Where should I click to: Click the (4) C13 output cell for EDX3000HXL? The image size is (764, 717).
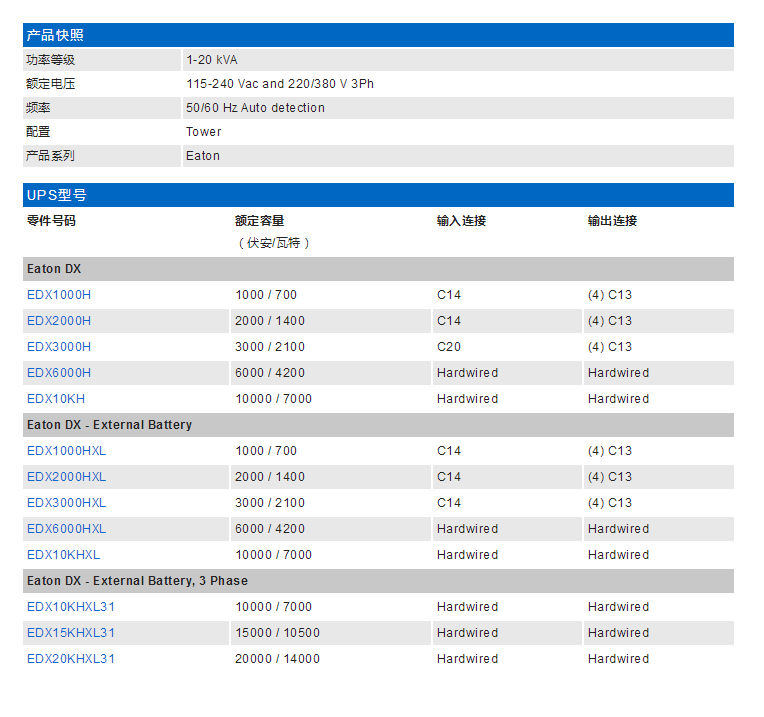coord(610,503)
